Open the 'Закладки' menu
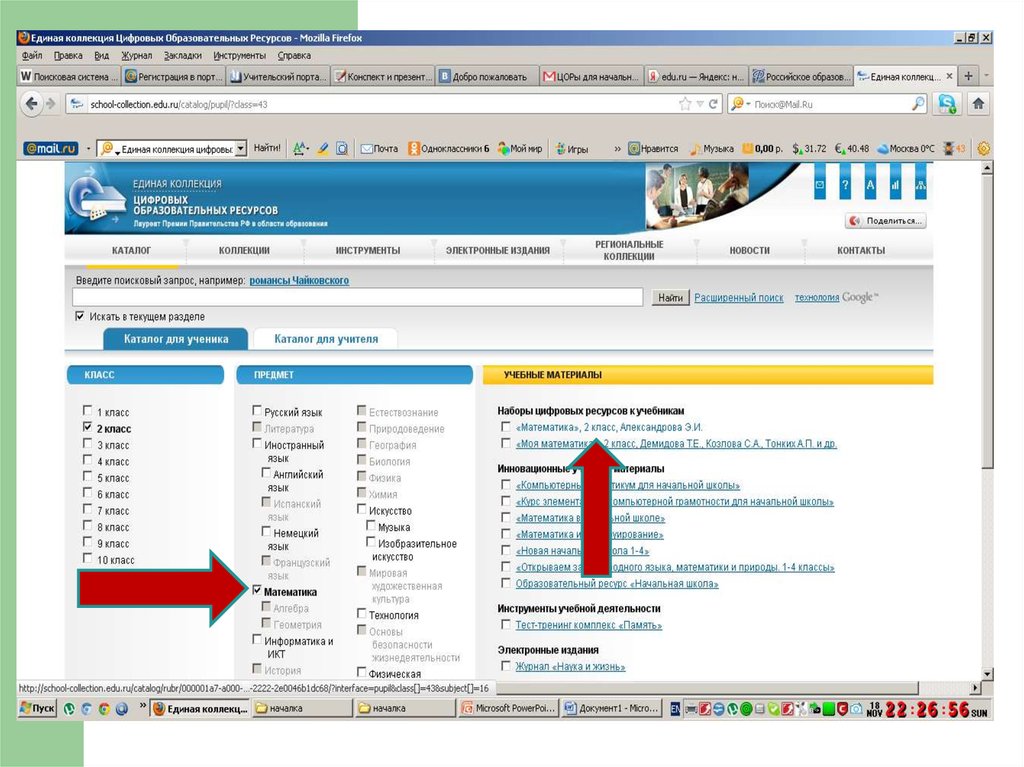This screenshot has width=1024, height=767. click(182, 56)
